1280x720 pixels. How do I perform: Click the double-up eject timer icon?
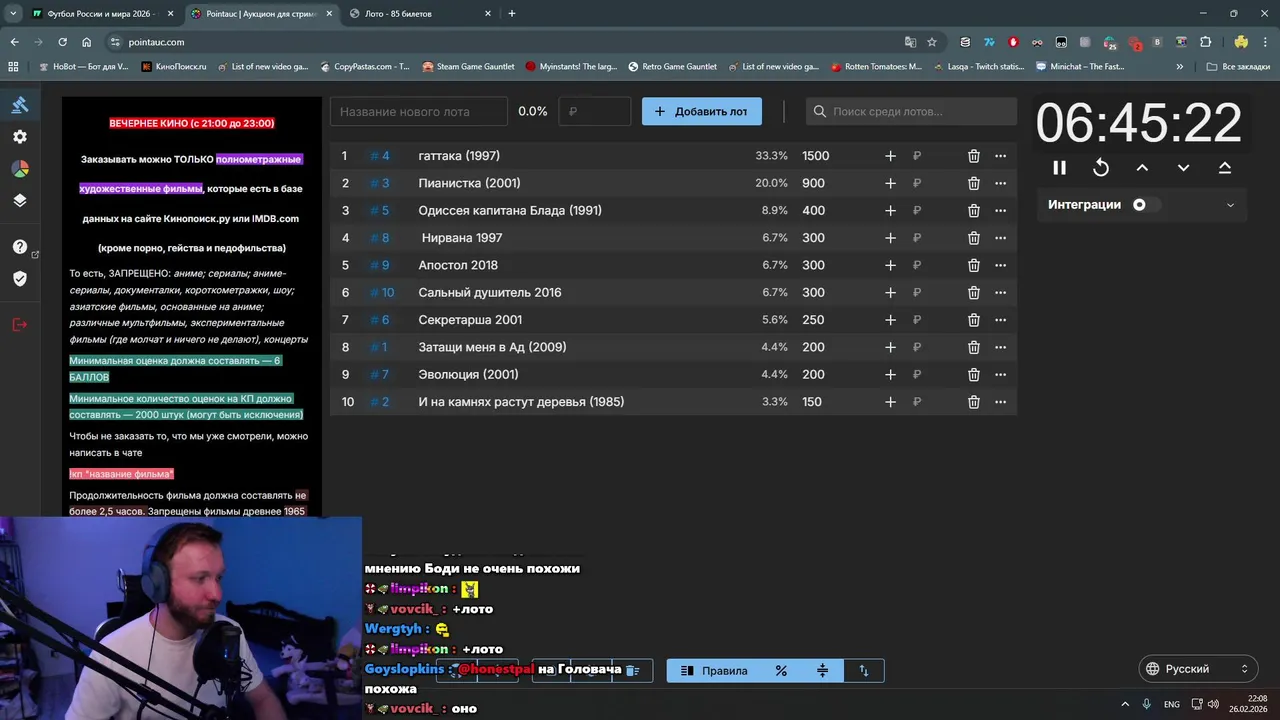point(1225,168)
